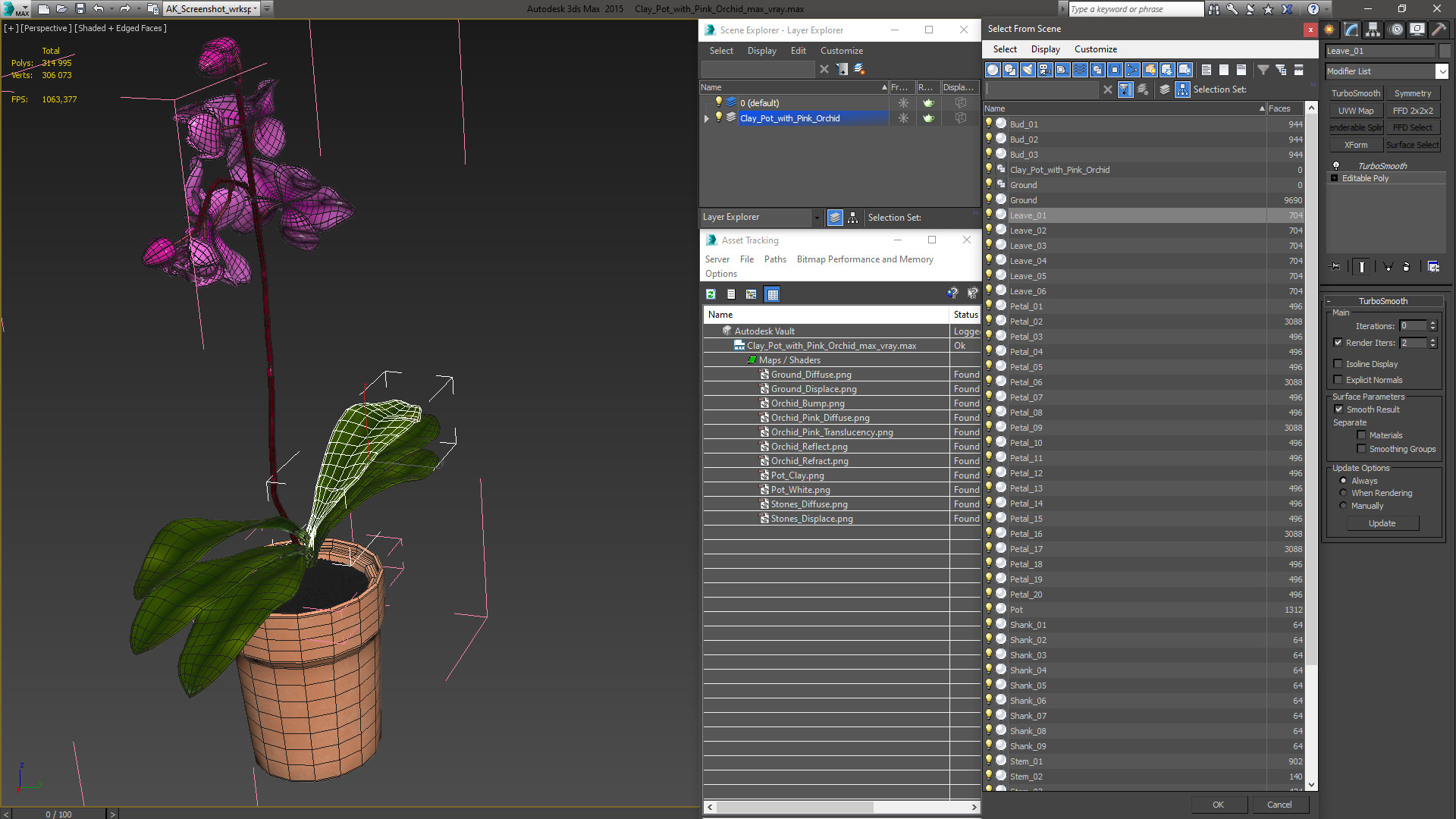The width and height of the screenshot is (1456, 819).
Task: Click the Select Invert icon
Action: pos(1241,70)
